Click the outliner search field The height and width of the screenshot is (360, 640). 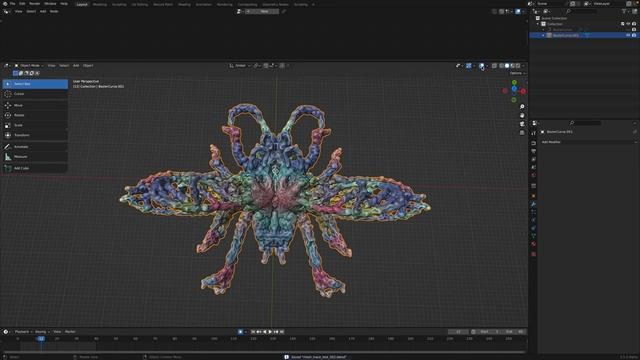[583, 11]
